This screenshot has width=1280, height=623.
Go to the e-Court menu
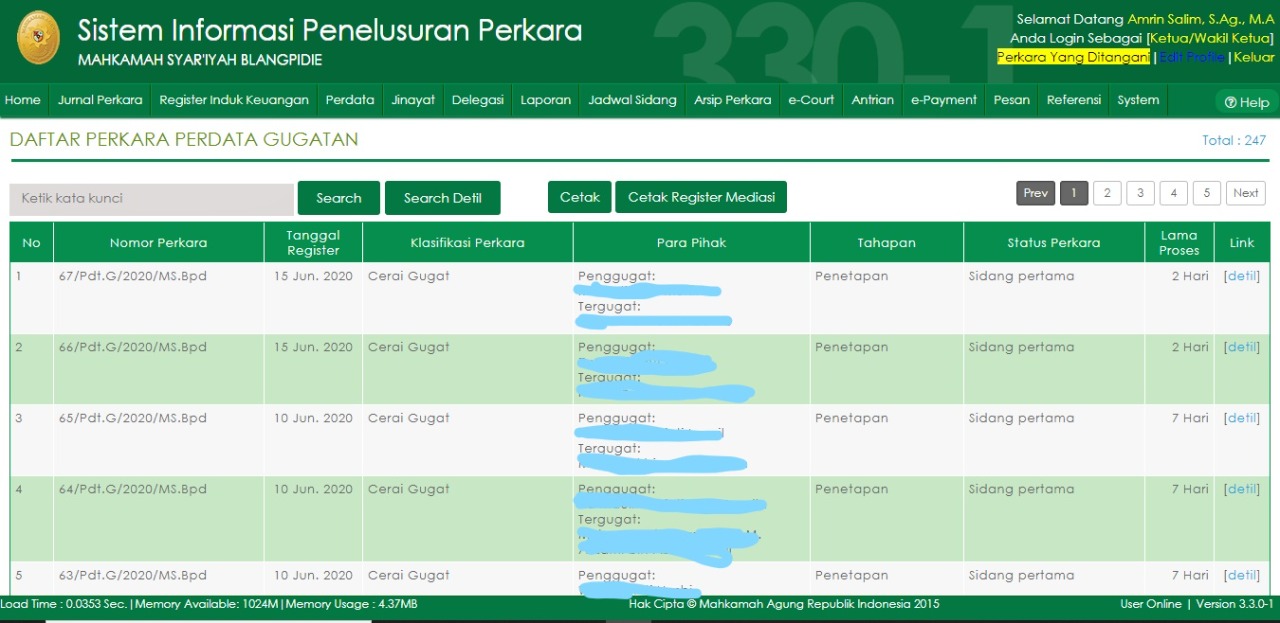[x=811, y=100]
